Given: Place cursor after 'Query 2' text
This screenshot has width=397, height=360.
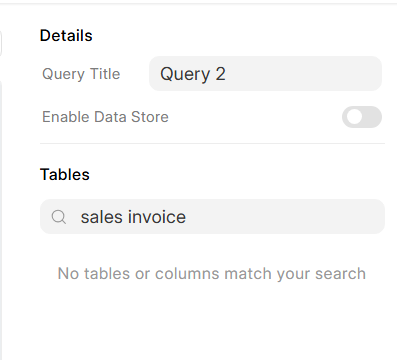Looking at the screenshot, I should pos(227,74).
